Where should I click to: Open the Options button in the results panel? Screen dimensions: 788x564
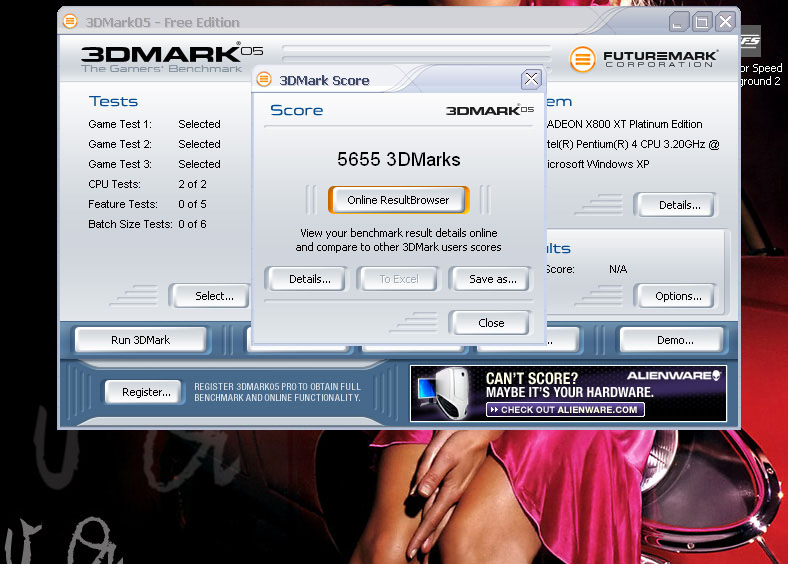pos(677,296)
